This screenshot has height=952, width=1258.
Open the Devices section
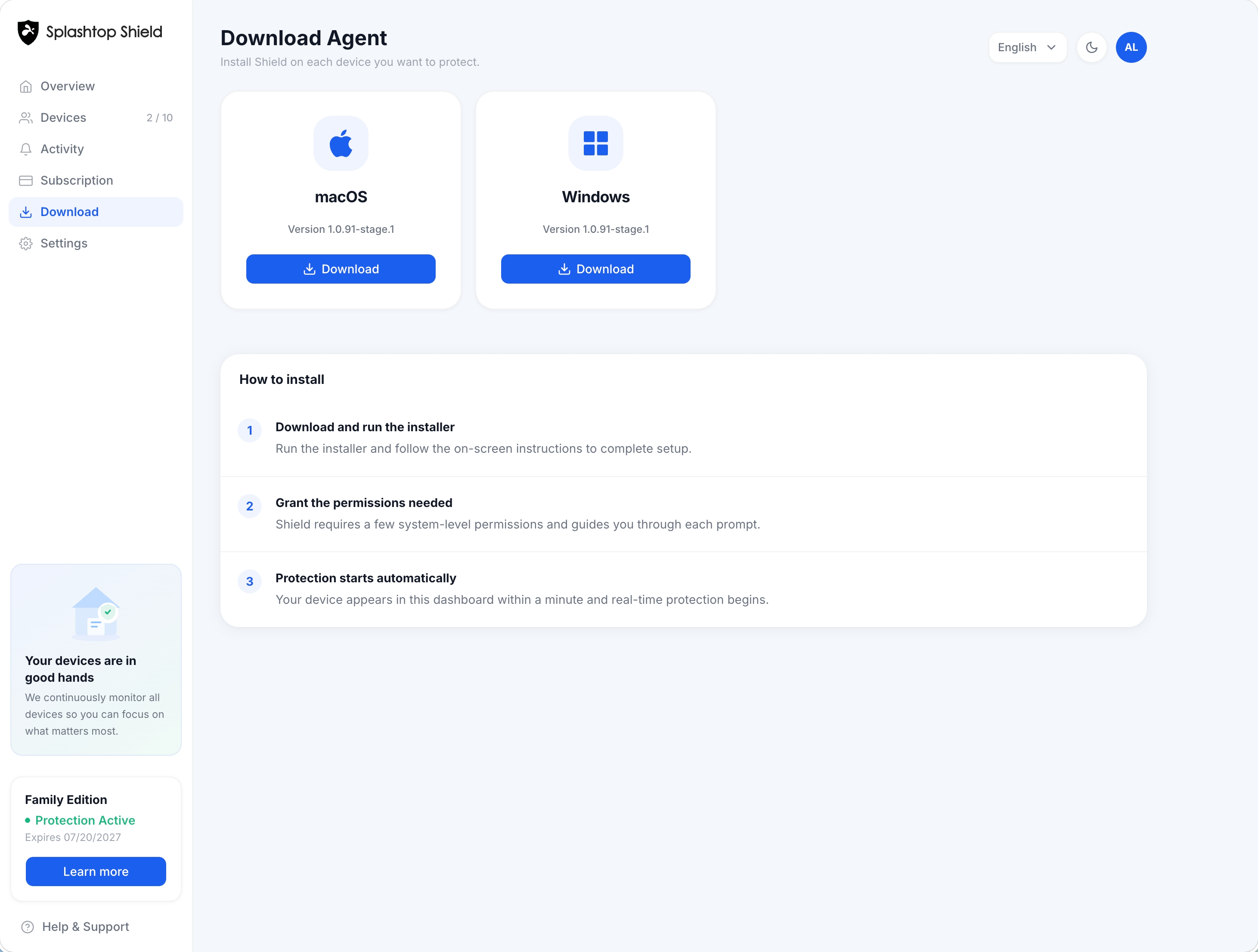(x=96, y=117)
